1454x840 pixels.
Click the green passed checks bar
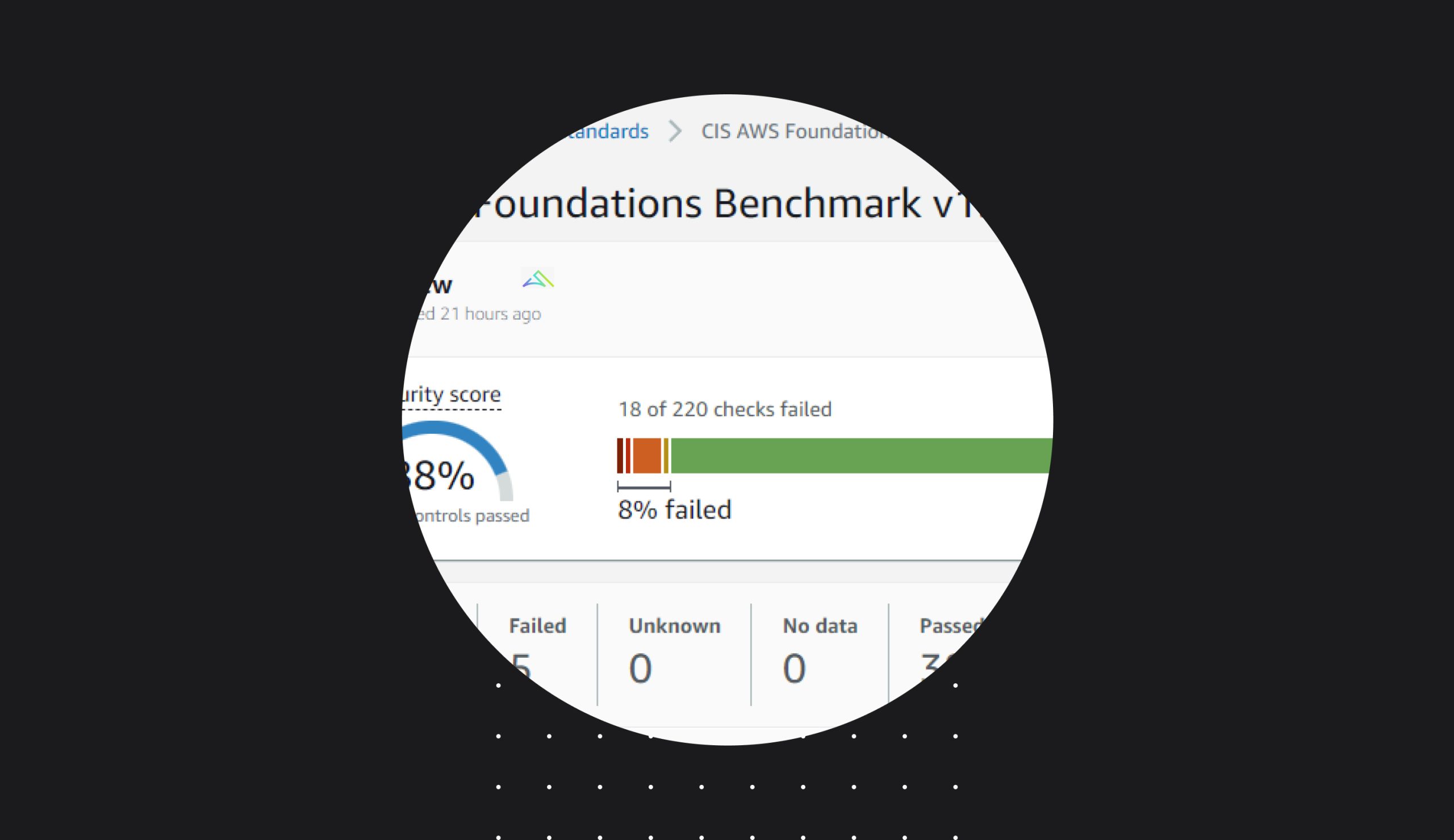pyautogui.click(x=862, y=455)
